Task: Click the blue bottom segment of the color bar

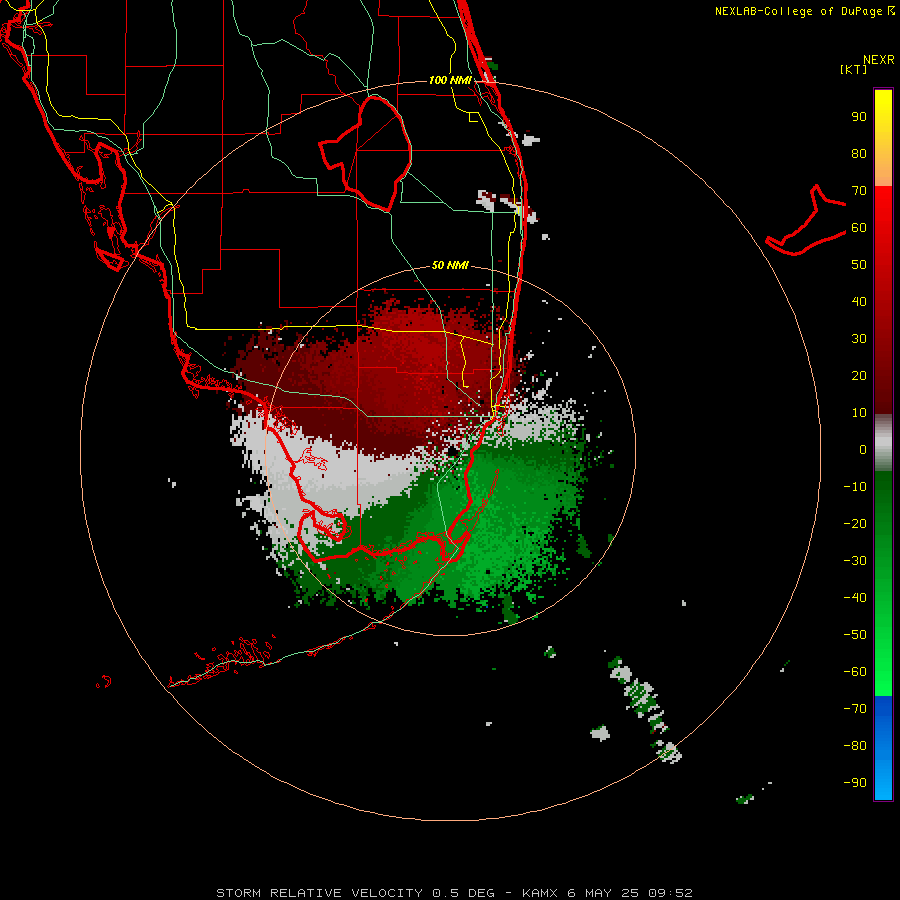Action: pos(883,748)
